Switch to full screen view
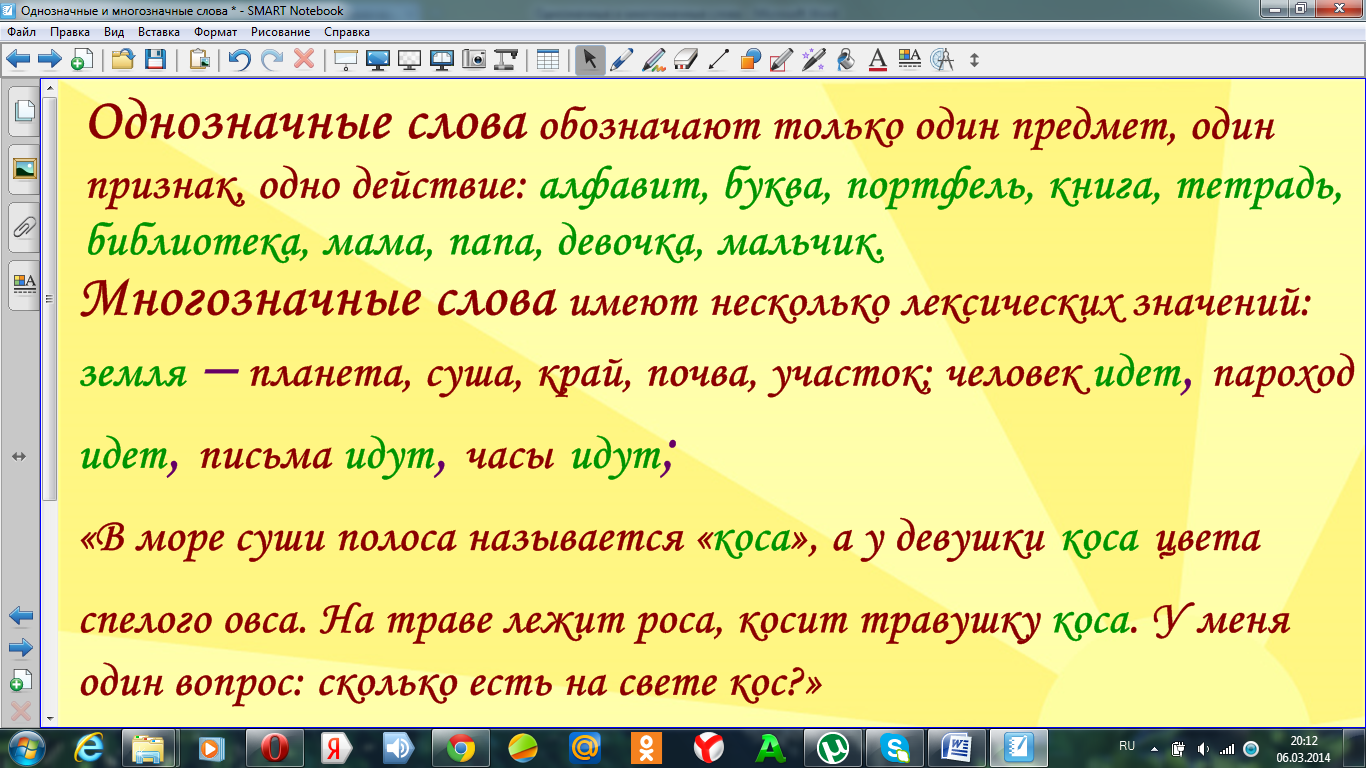The height and width of the screenshot is (768, 1366). pos(378,60)
